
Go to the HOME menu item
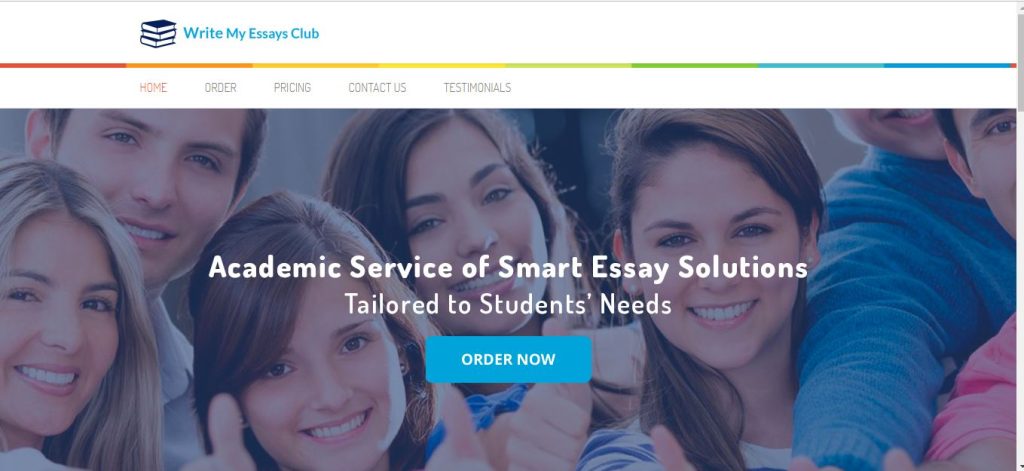(153, 88)
